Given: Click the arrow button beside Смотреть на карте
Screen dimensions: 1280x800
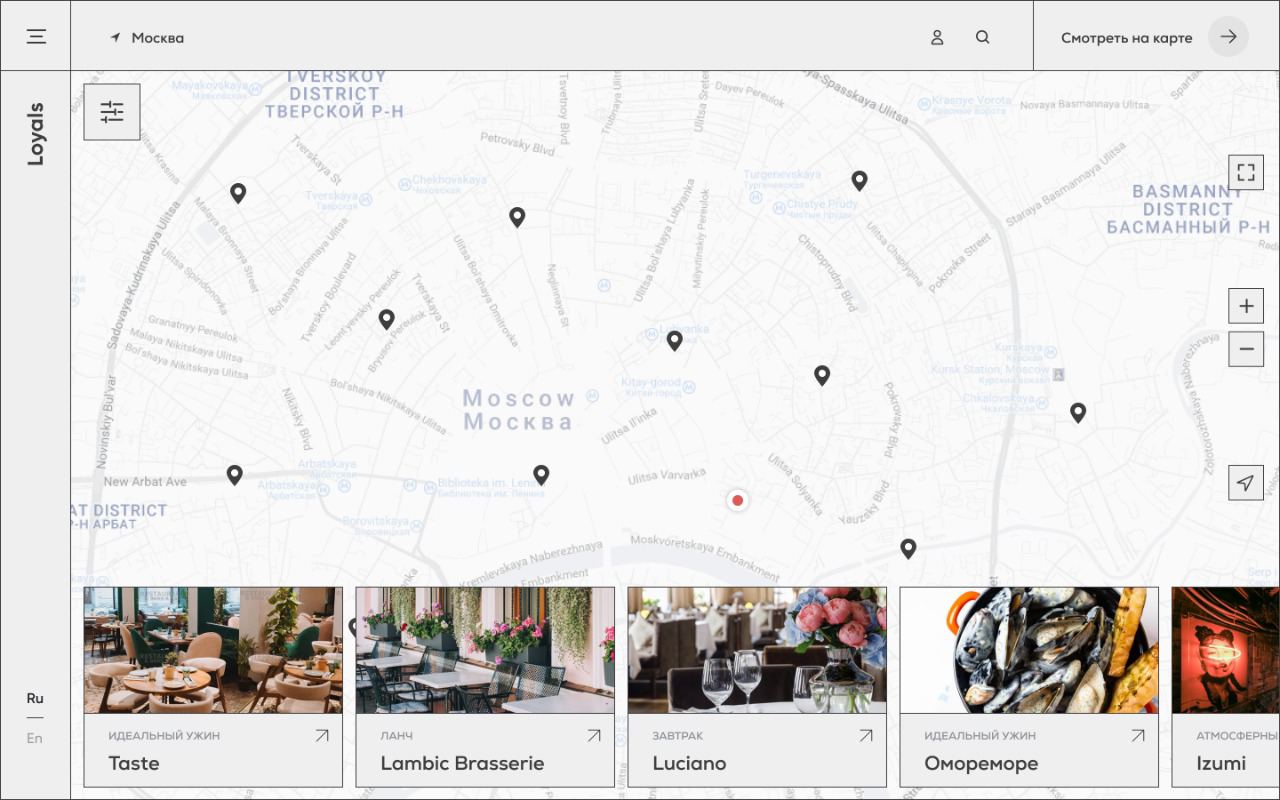Looking at the screenshot, I should (x=1228, y=37).
